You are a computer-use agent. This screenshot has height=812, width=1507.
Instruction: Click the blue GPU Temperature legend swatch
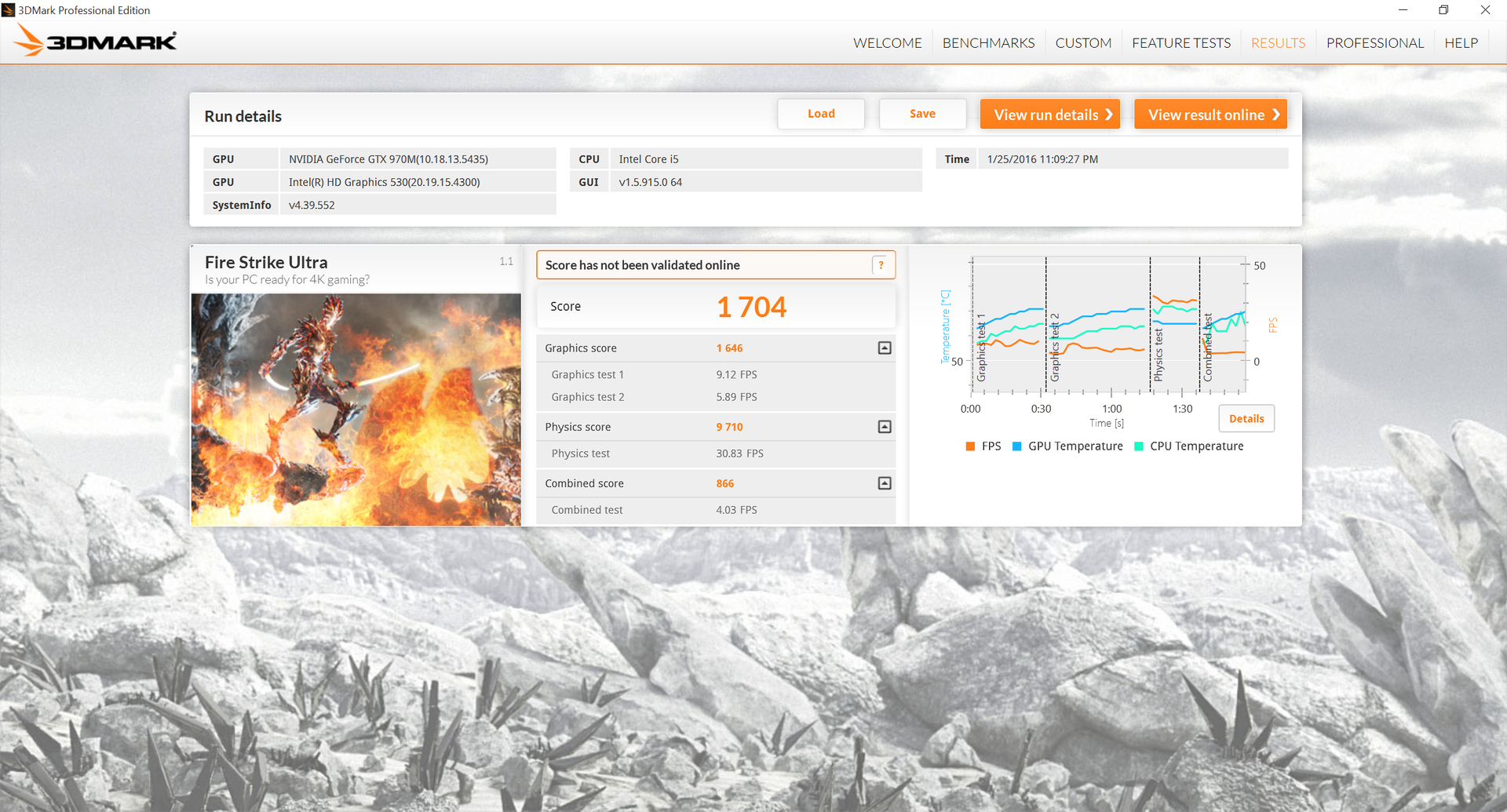click(1016, 446)
